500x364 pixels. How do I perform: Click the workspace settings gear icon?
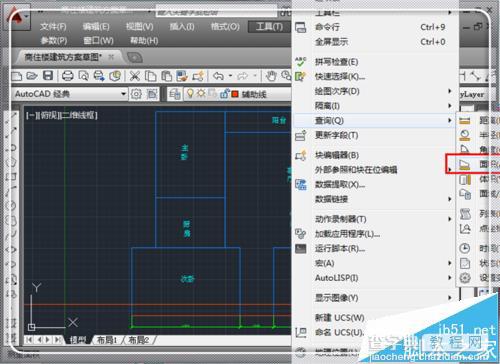(x=136, y=94)
